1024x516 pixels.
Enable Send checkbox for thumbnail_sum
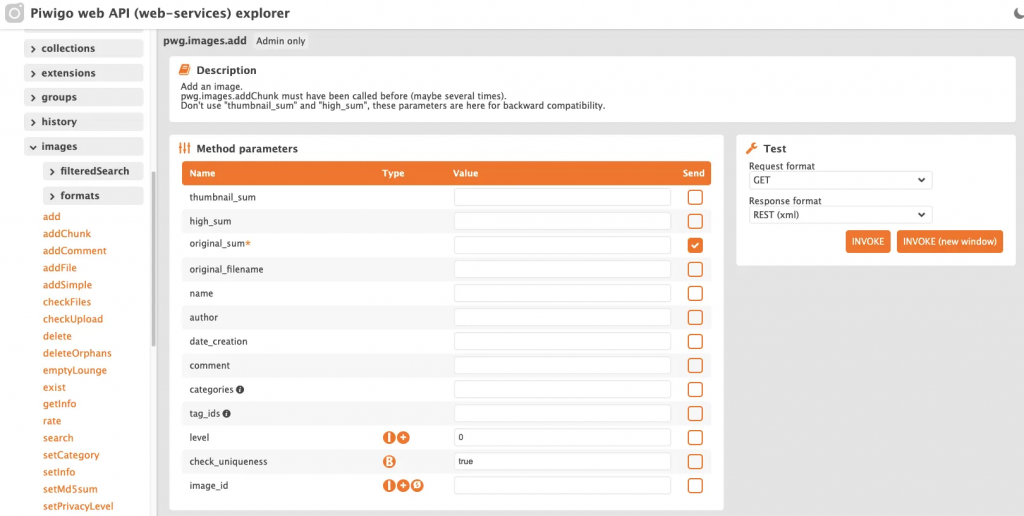(x=695, y=197)
